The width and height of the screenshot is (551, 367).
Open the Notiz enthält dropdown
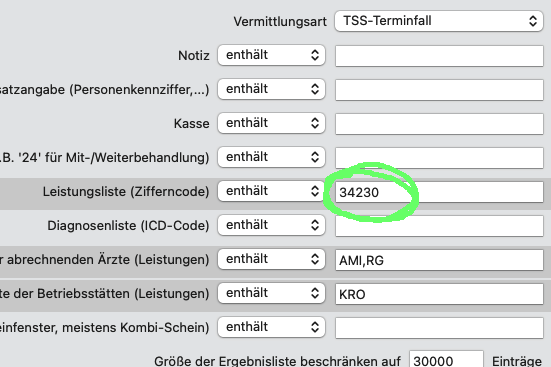pos(271,55)
